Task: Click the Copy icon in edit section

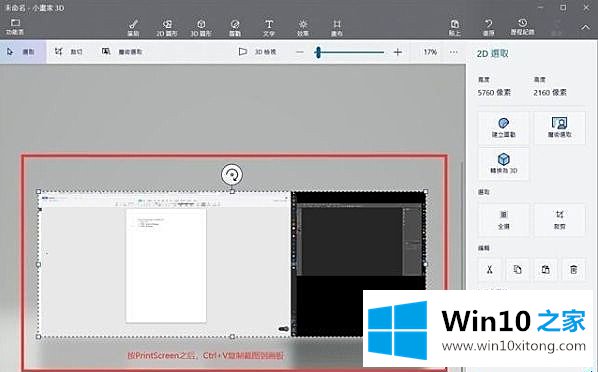Action: (x=518, y=270)
